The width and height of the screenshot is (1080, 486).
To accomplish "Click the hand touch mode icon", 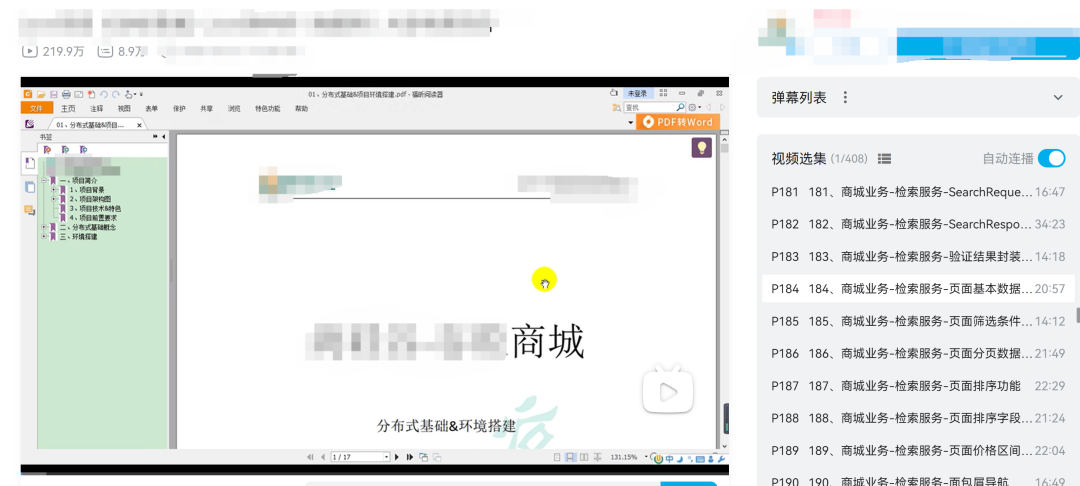I will pos(129,94).
